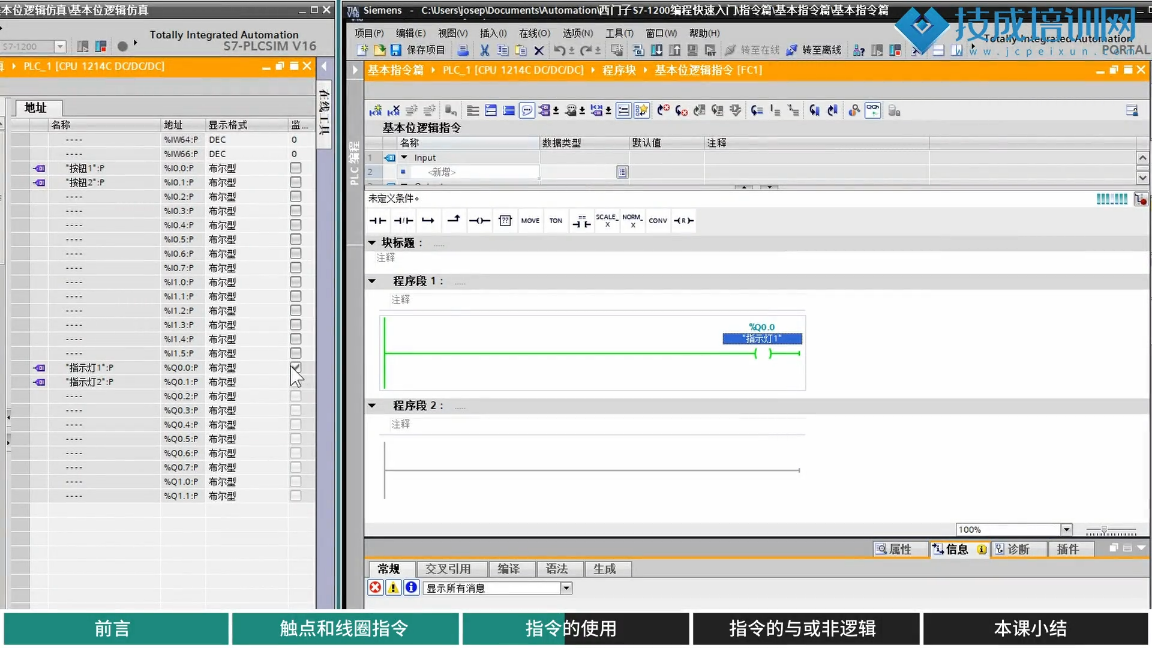
Task: Click the Cut scissors icon
Action: 484,50
